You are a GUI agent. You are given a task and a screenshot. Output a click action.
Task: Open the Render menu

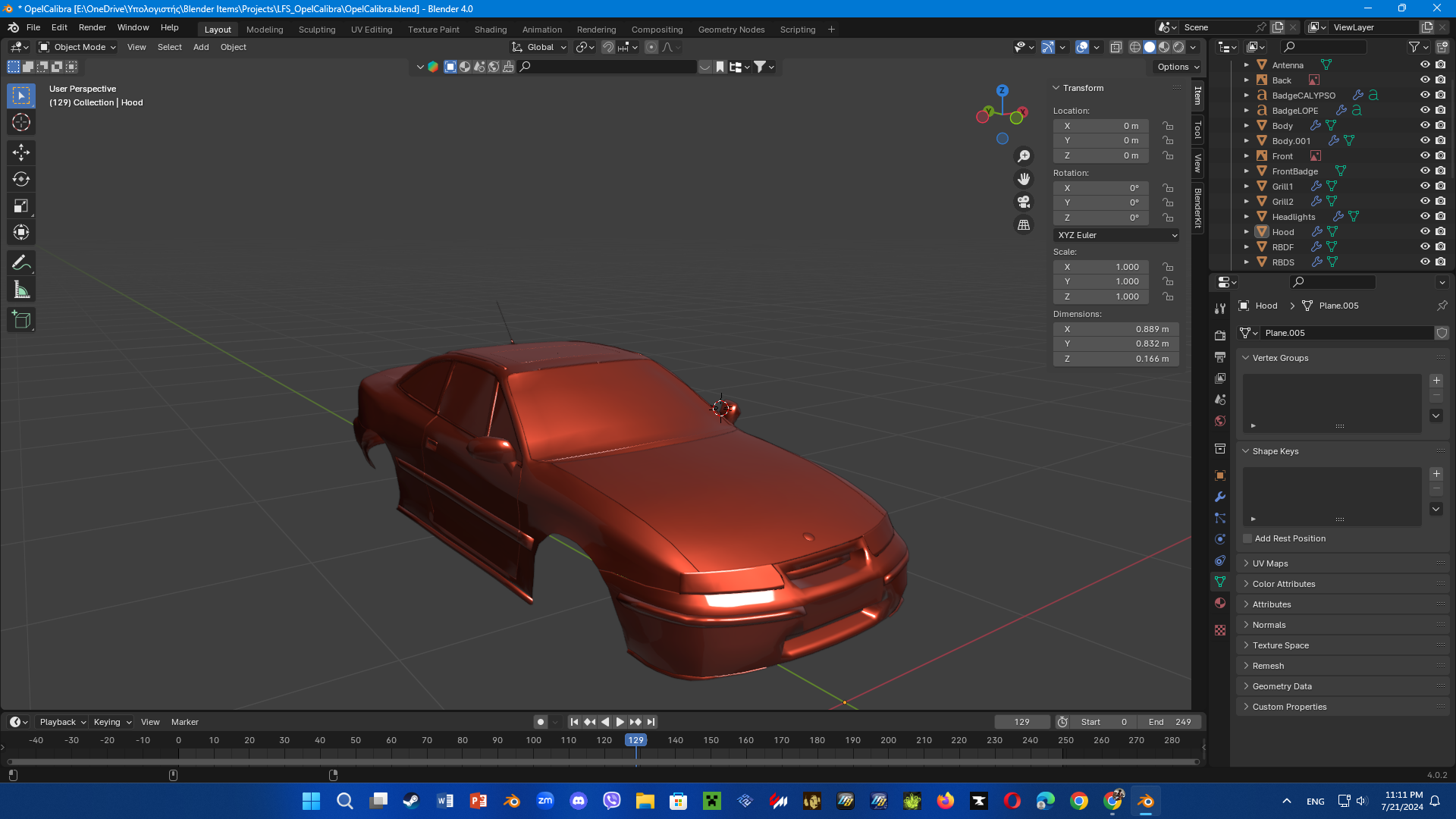[92, 27]
